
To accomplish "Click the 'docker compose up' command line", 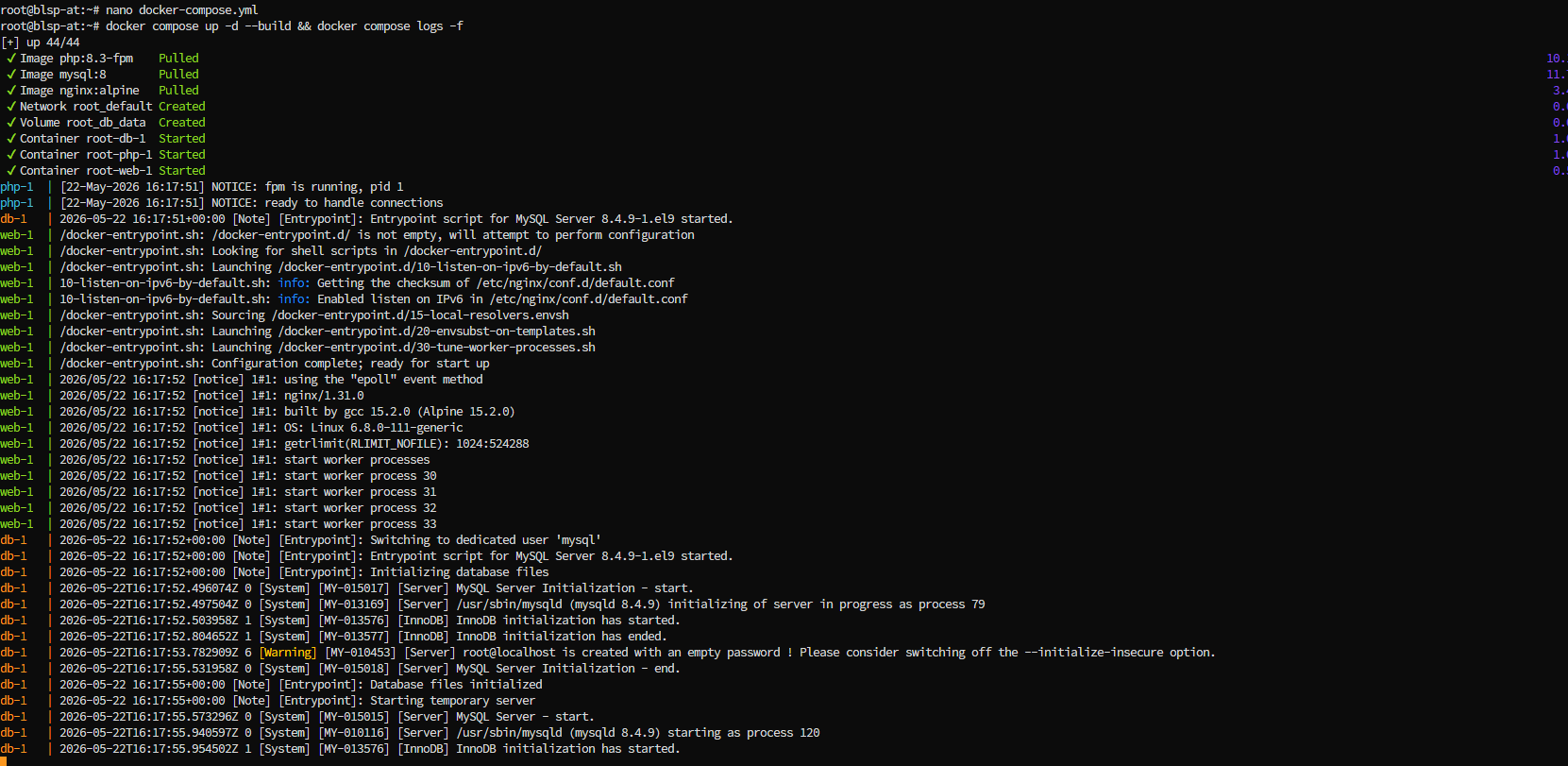I will point(232,26).
